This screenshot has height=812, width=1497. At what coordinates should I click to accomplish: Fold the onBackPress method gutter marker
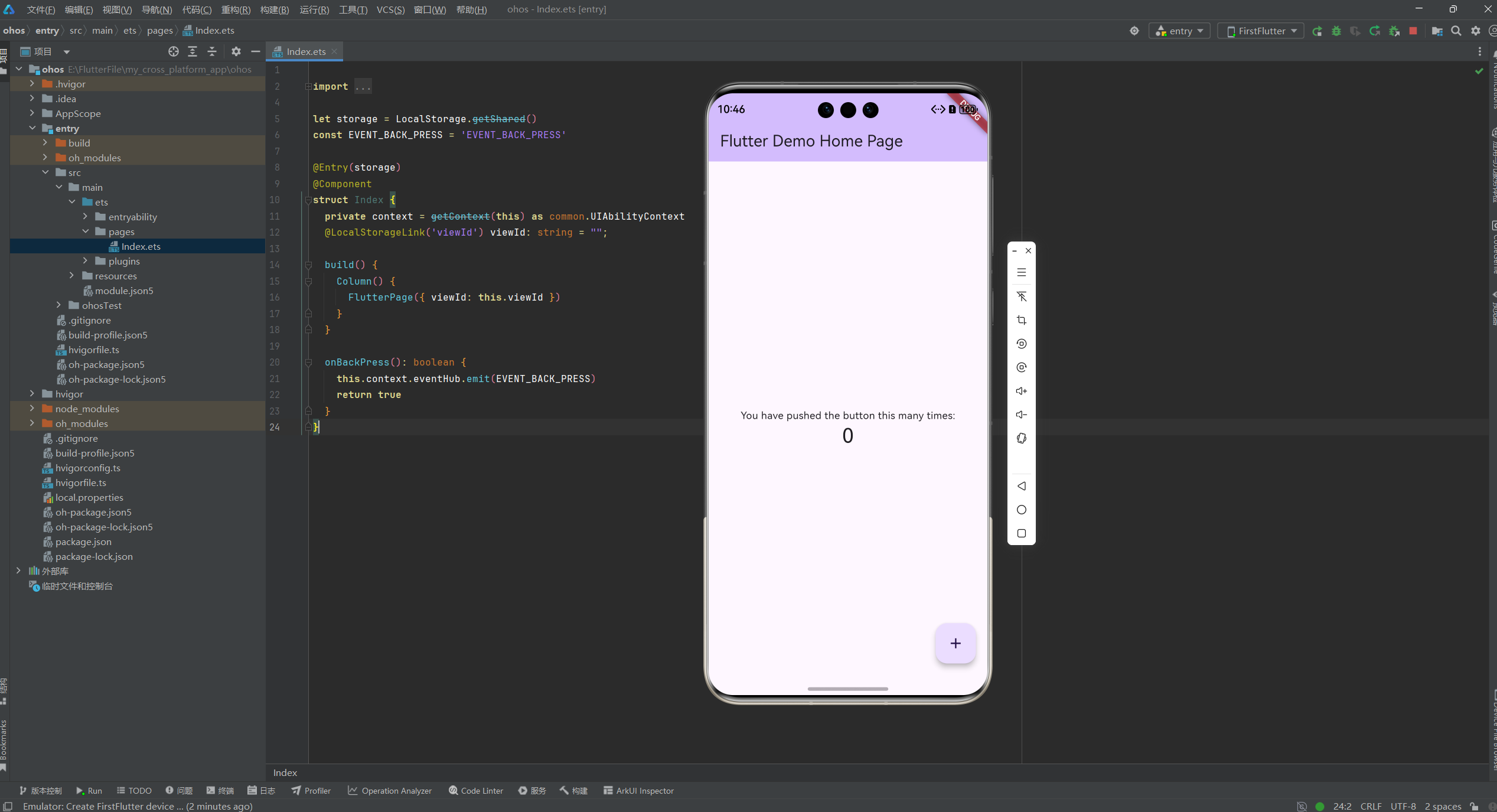pyautogui.click(x=308, y=362)
